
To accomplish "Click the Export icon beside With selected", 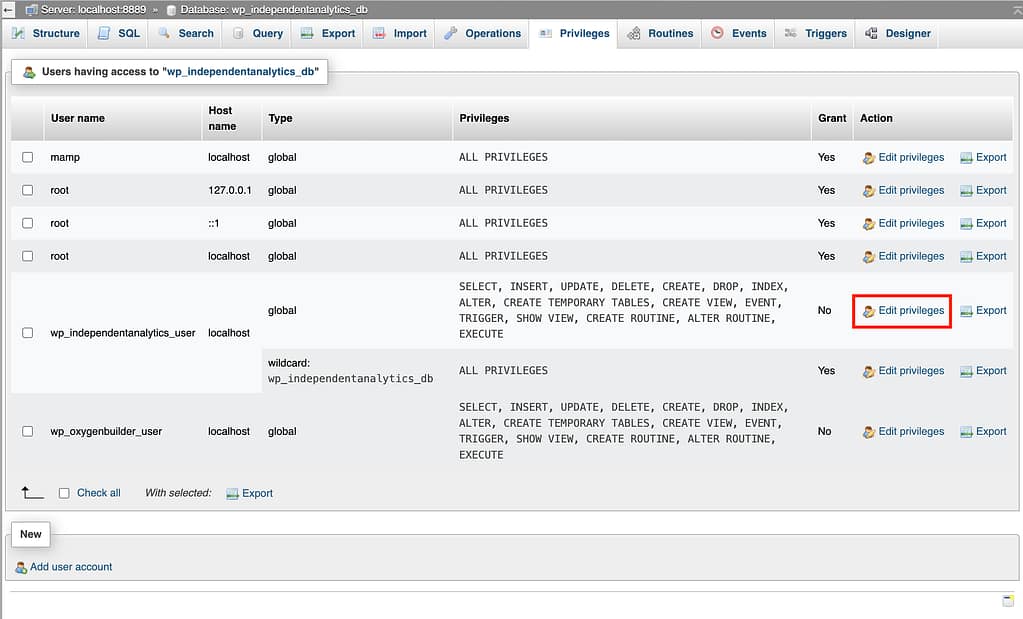I will point(233,494).
